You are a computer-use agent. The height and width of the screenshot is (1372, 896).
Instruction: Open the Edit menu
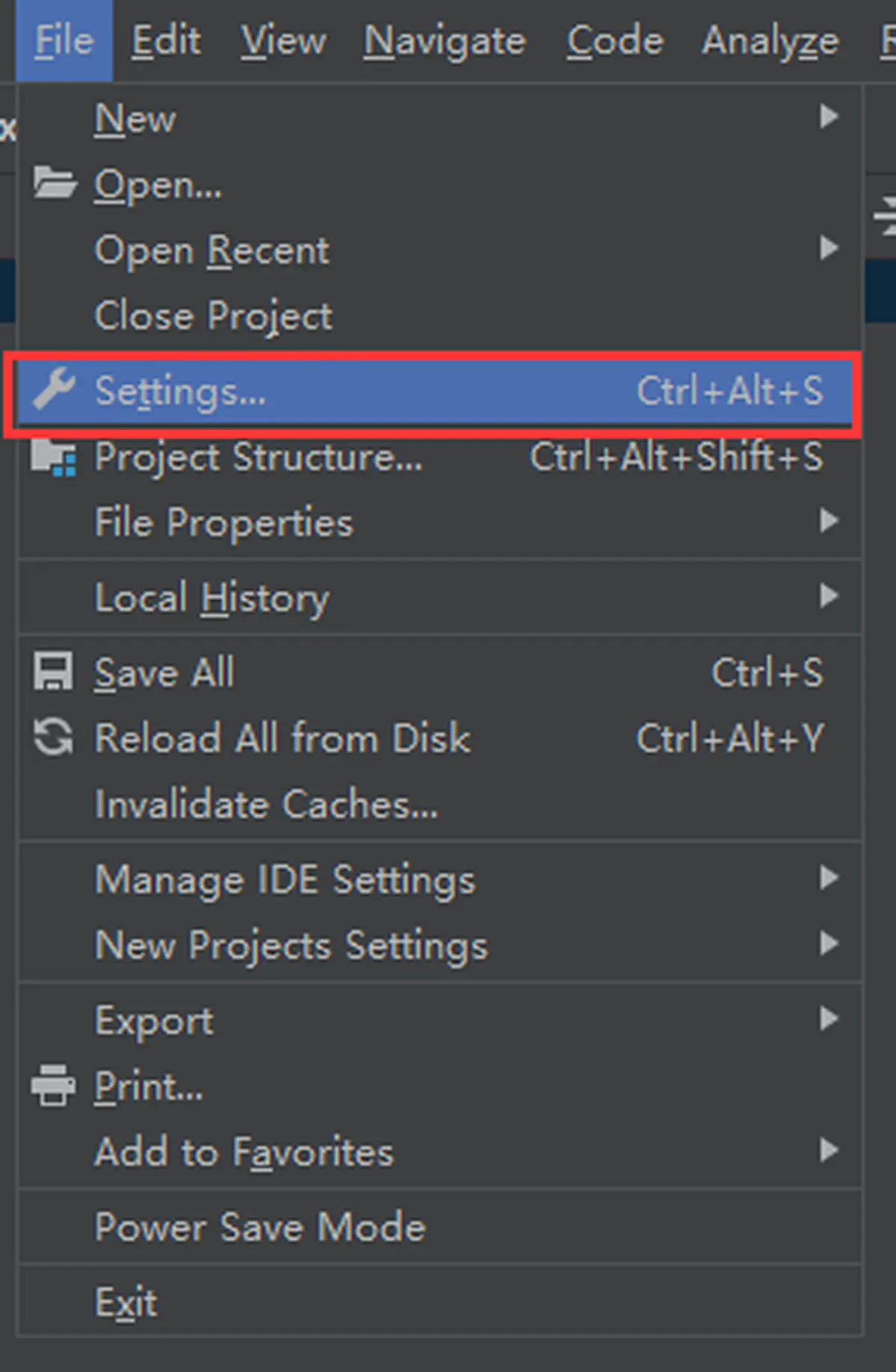pos(166,40)
